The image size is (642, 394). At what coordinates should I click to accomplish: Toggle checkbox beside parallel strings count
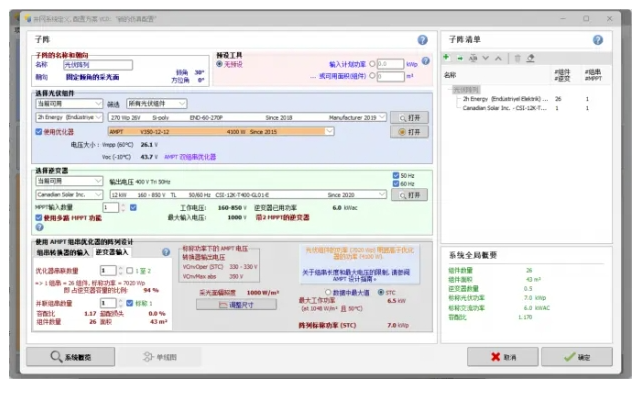(x=130, y=303)
